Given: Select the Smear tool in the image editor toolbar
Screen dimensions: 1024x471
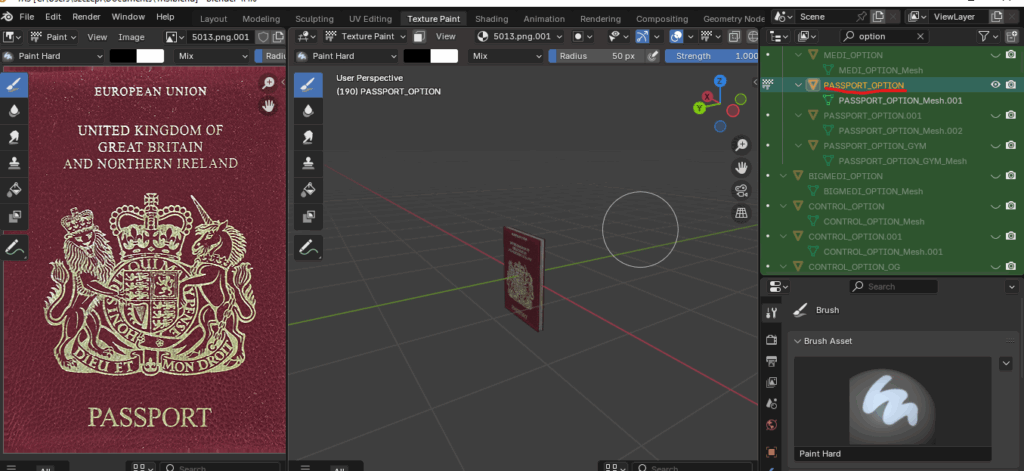Looking at the screenshot, I should click(x=15, y=137).
